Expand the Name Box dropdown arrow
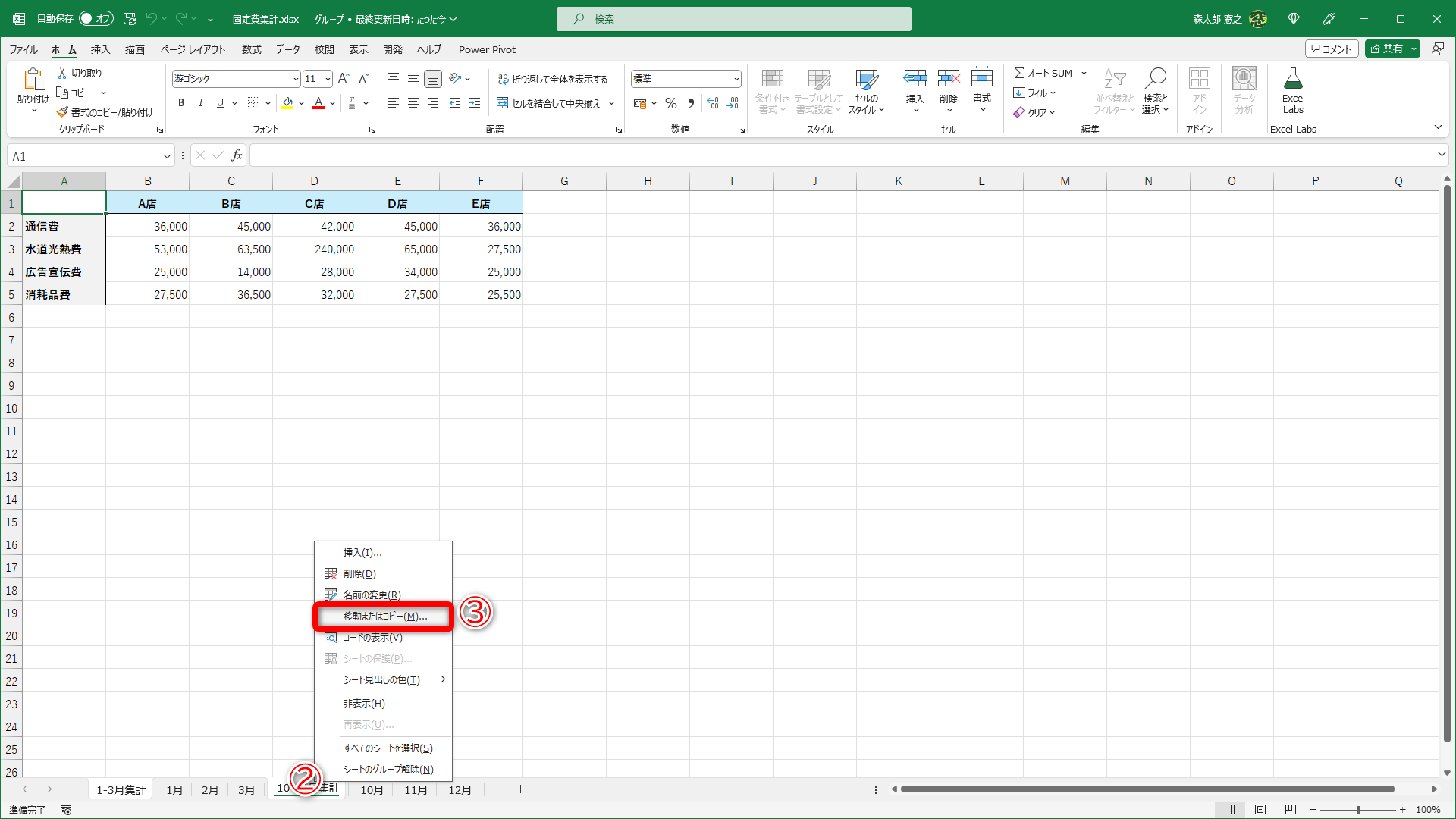1456x819 pixels. click(166, 156)
